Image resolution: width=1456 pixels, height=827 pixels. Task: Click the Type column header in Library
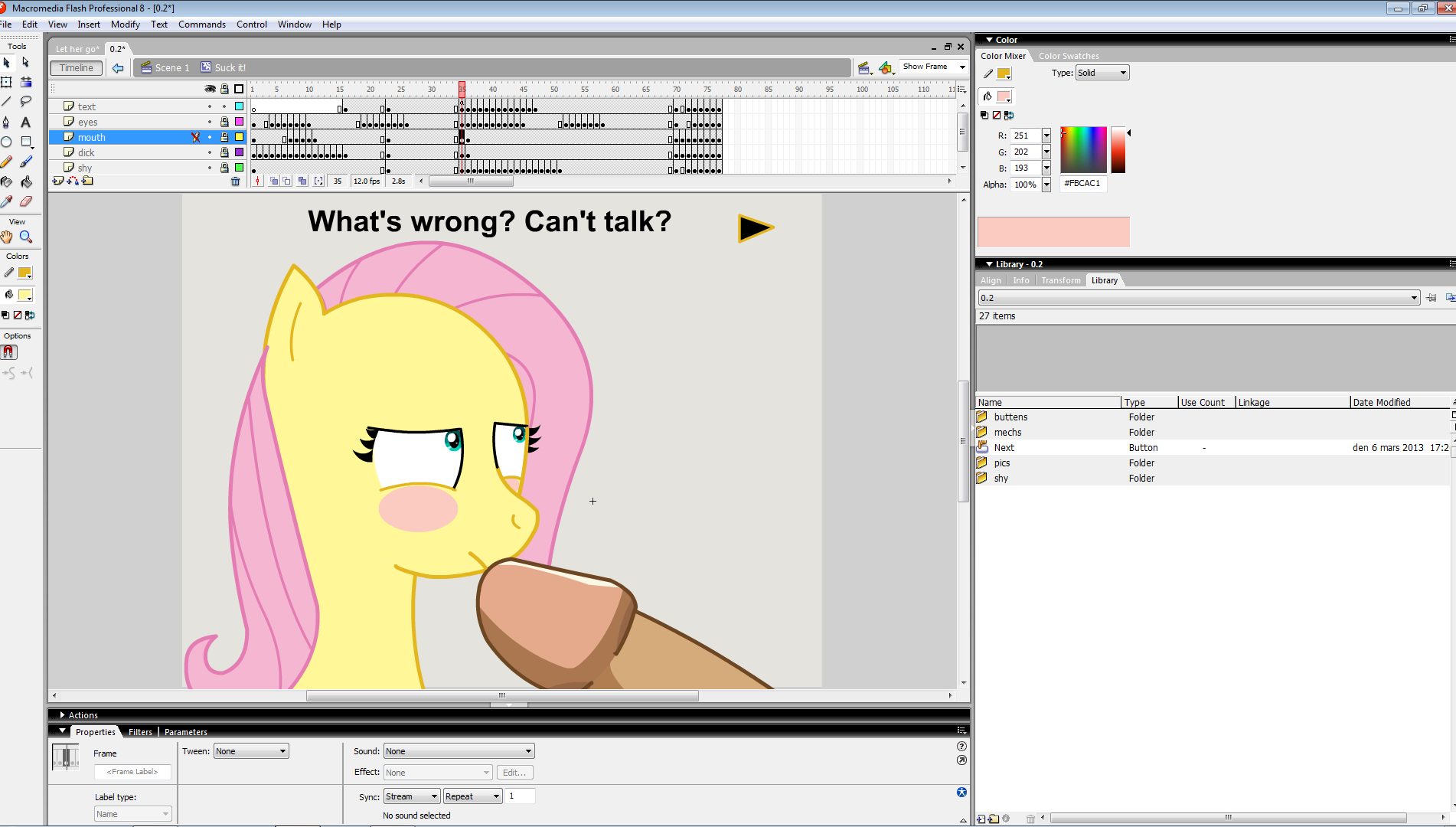(1150, 402)
